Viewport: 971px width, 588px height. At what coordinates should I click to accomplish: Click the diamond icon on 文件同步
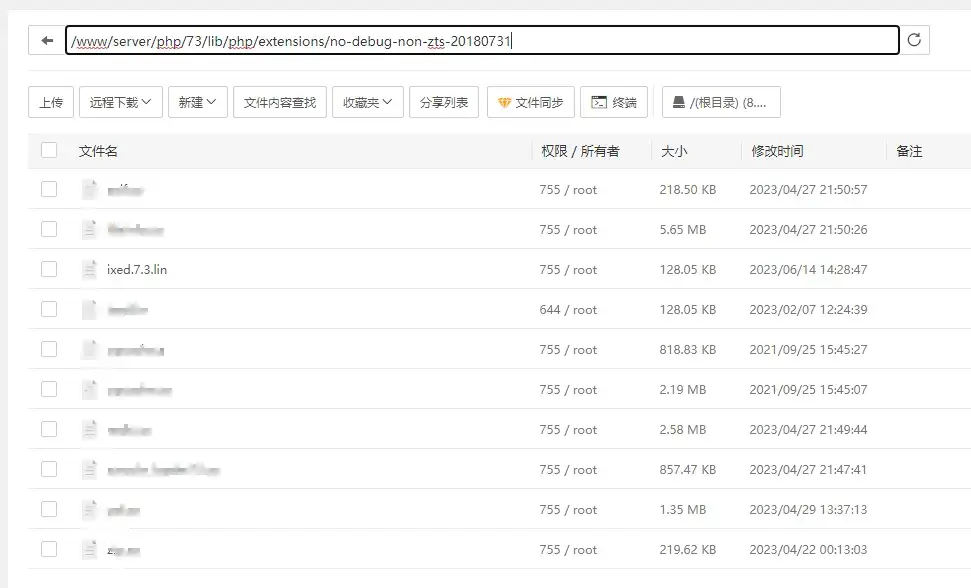click(x=504, y=102)
